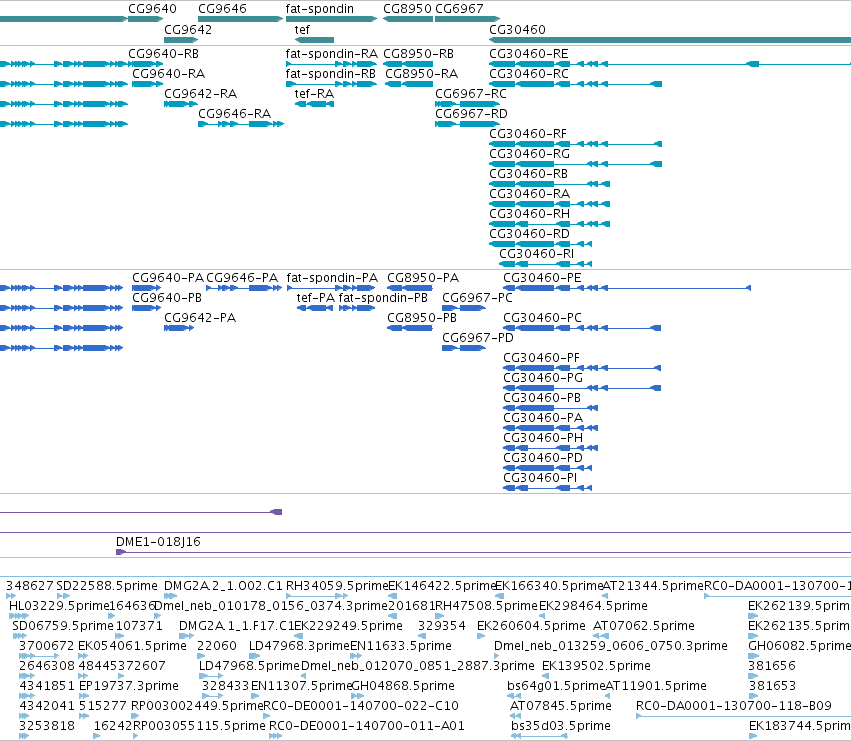The height and width of the screenshot is (741, 851).
Task: Open the CG30460-RB transcript label
Action: 529,174
